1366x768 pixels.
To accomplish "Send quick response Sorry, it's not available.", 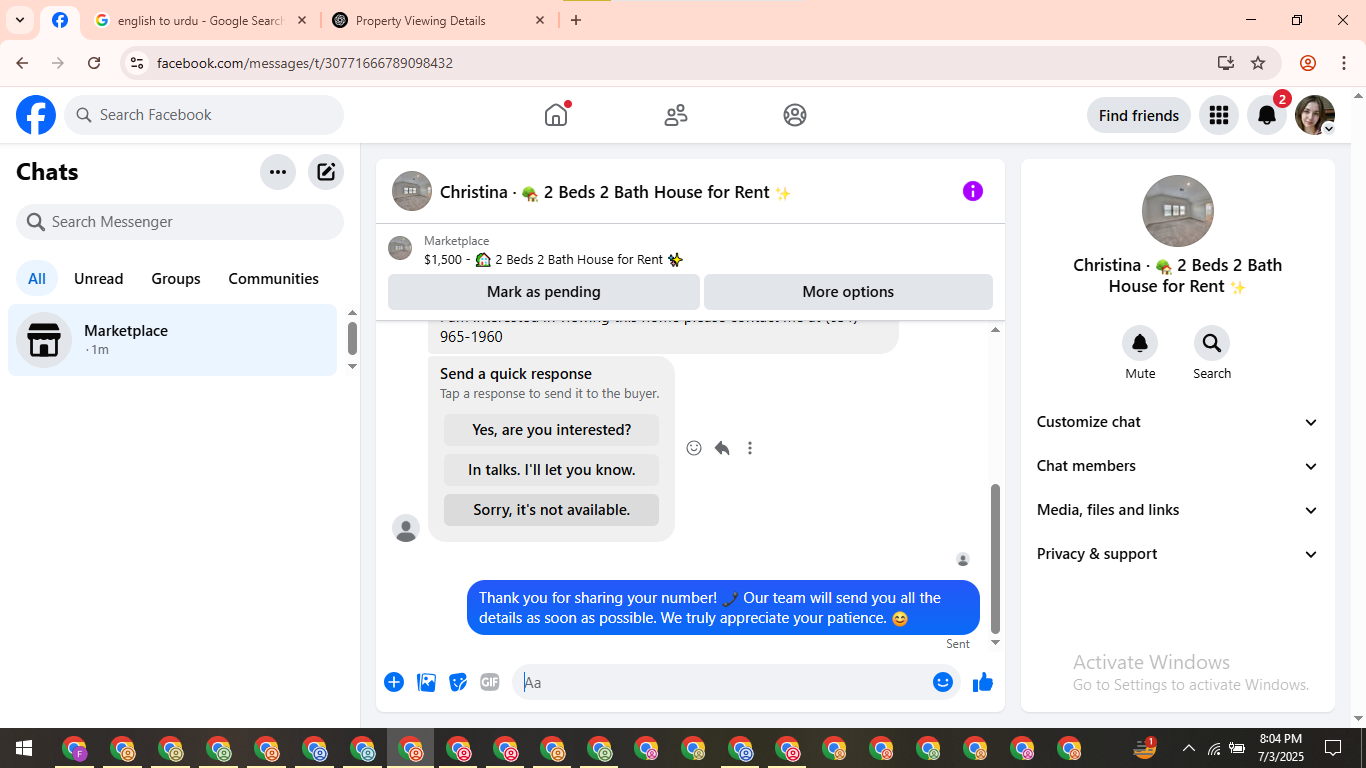I will (551, 510).
